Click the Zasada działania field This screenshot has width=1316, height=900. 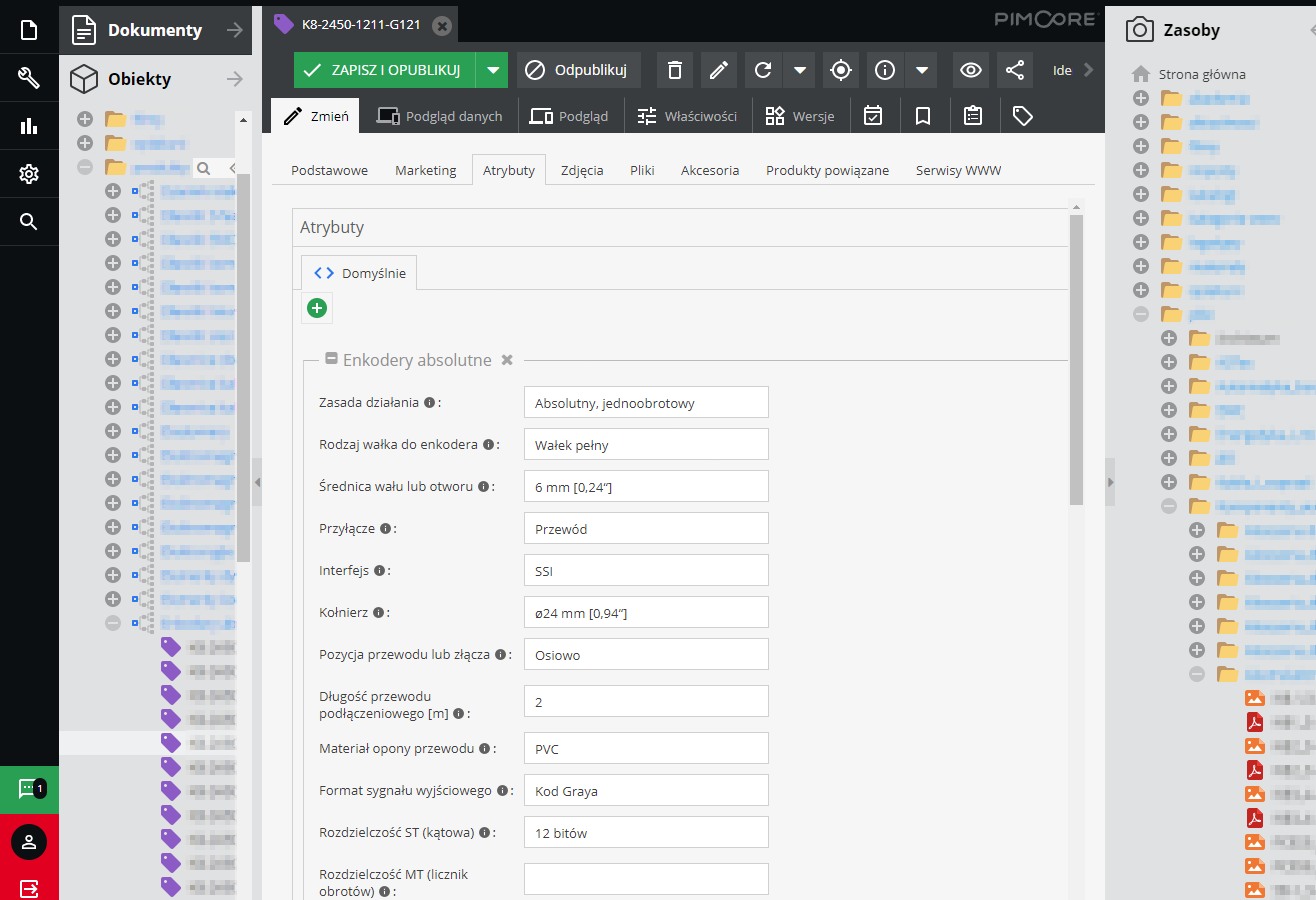click(646, 403)
